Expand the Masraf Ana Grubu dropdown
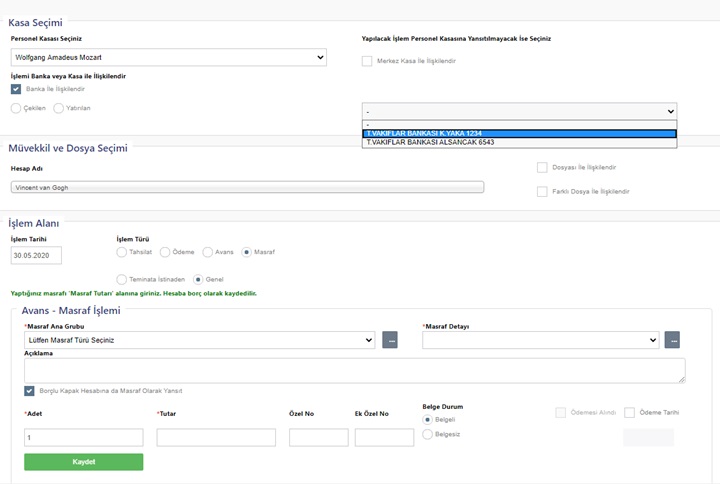Image resolution: width=720 pixels, height=484 pixels. 199,340
